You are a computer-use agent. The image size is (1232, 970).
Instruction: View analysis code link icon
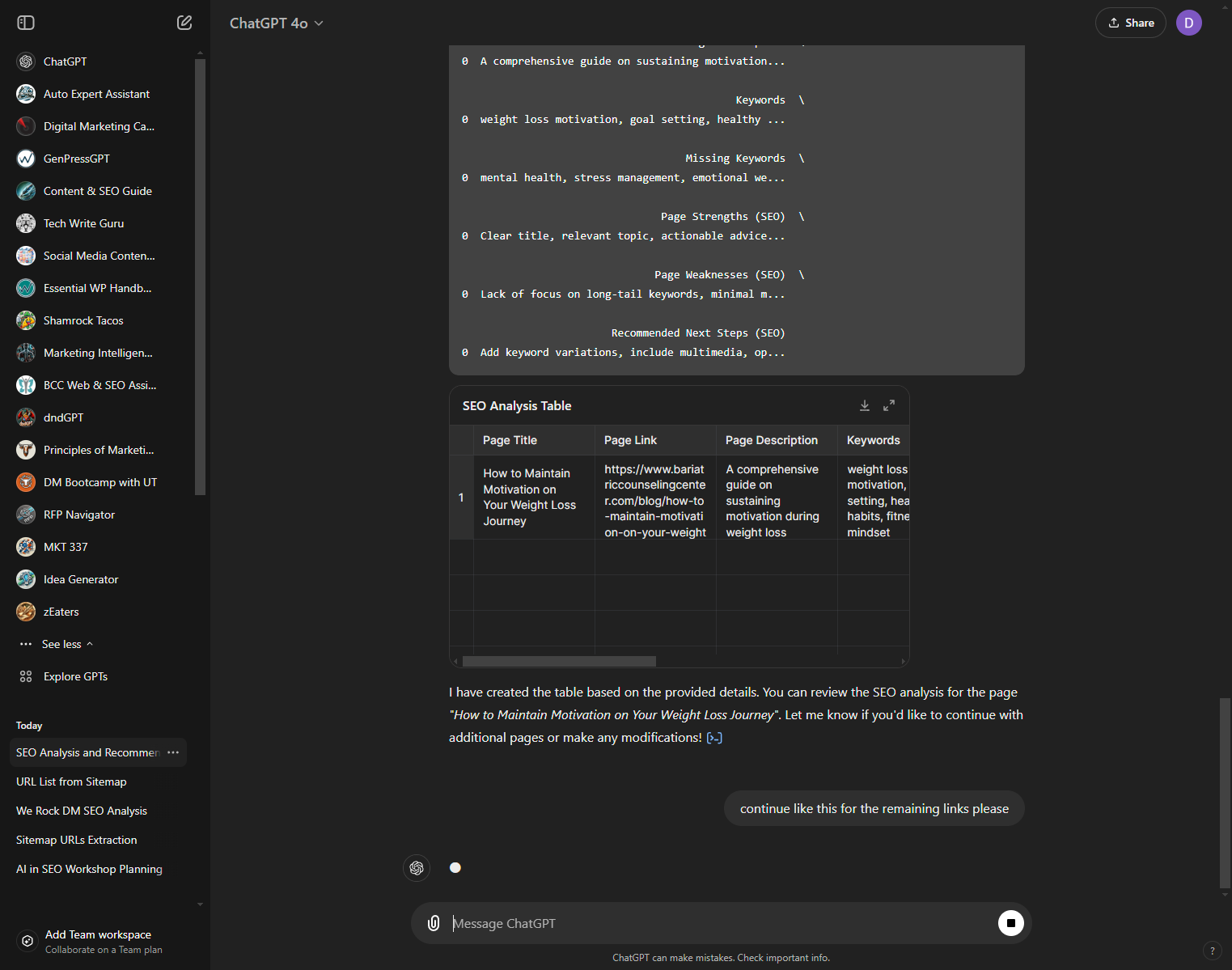pyautogui.click(x=714, y=738)
